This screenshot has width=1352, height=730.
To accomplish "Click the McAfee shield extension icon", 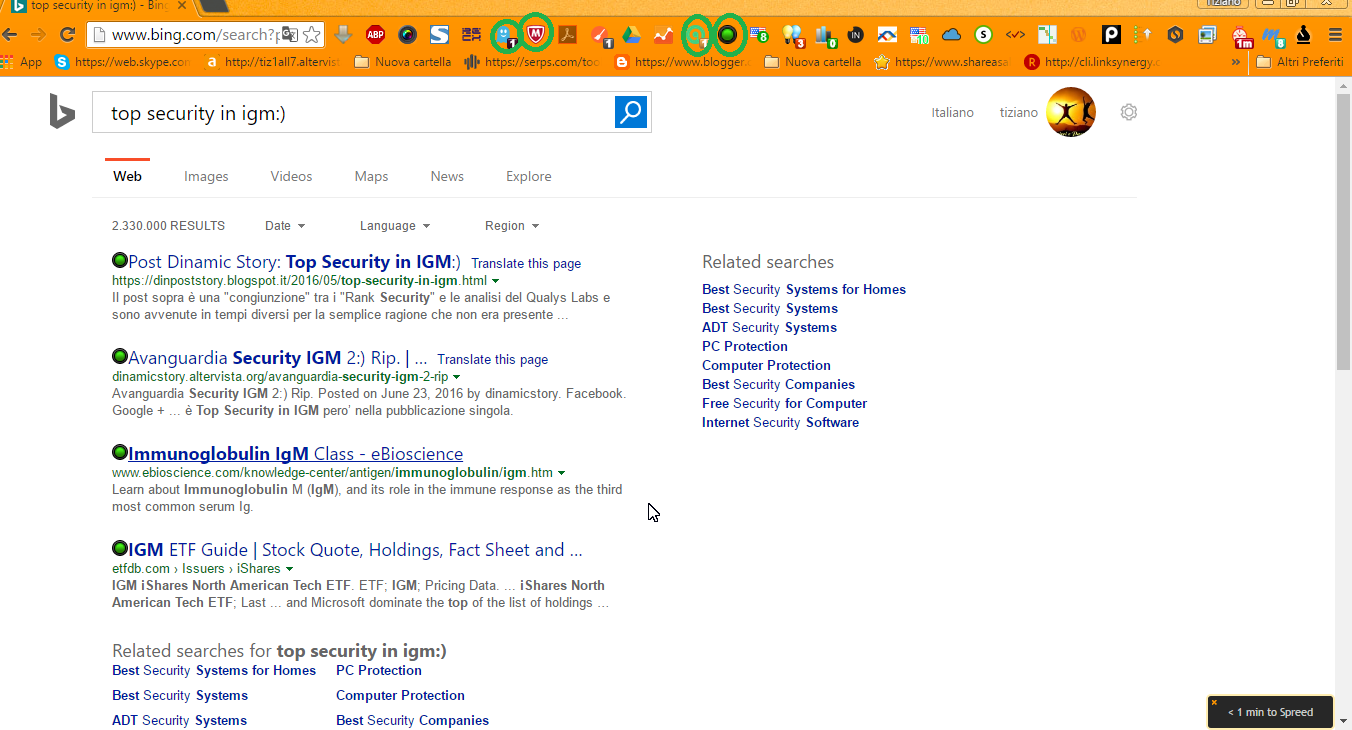I will (x=536, y=35).
